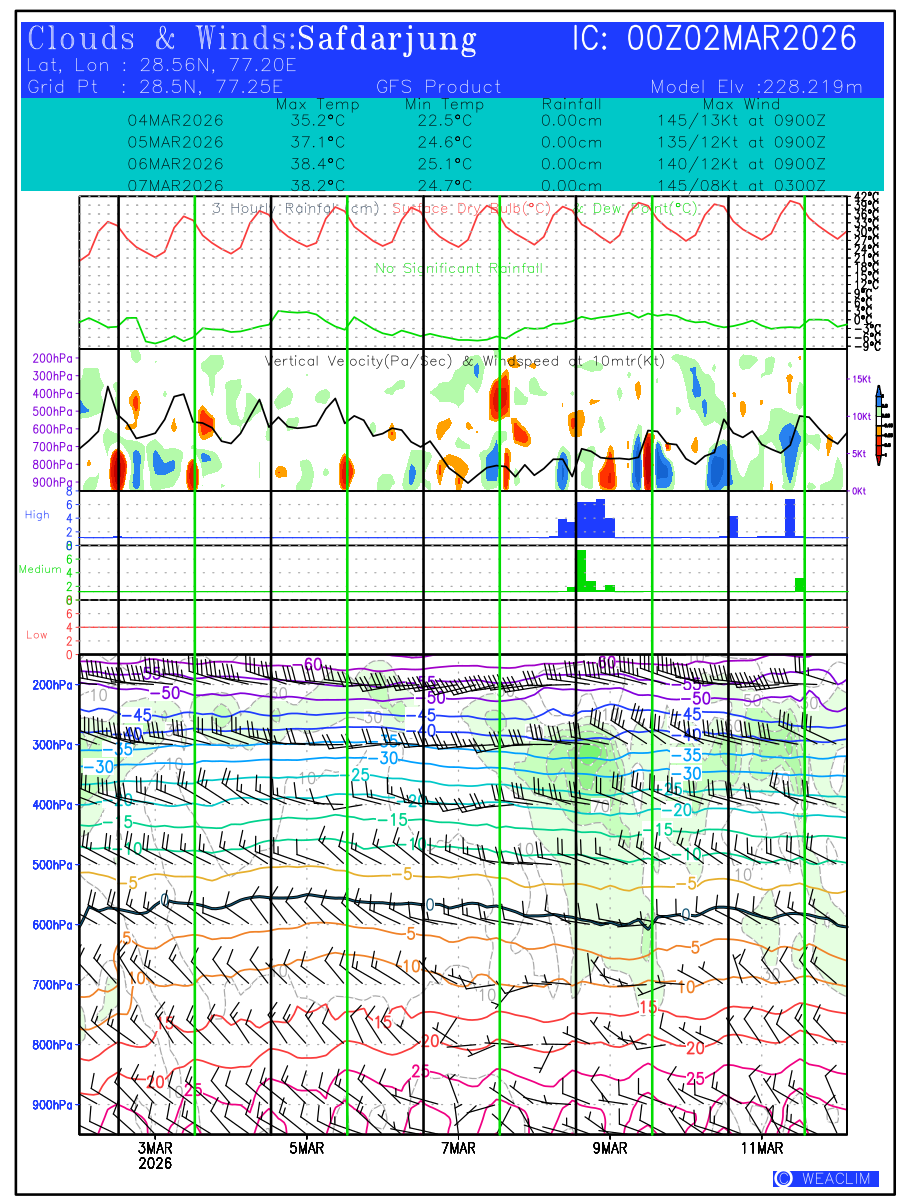Click the Low cloud panel label
This screenshot has height=1200, width=900.
click(37, 635)
